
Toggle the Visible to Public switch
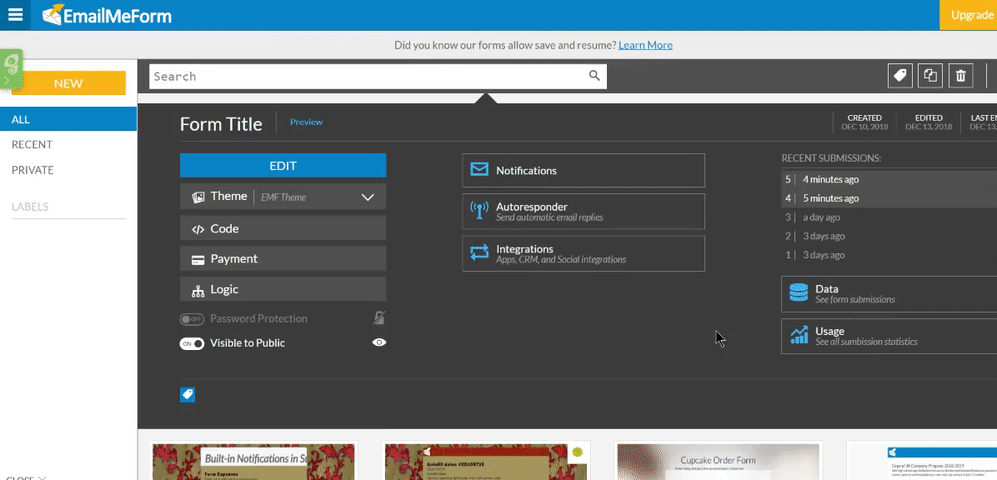[192, 343]
